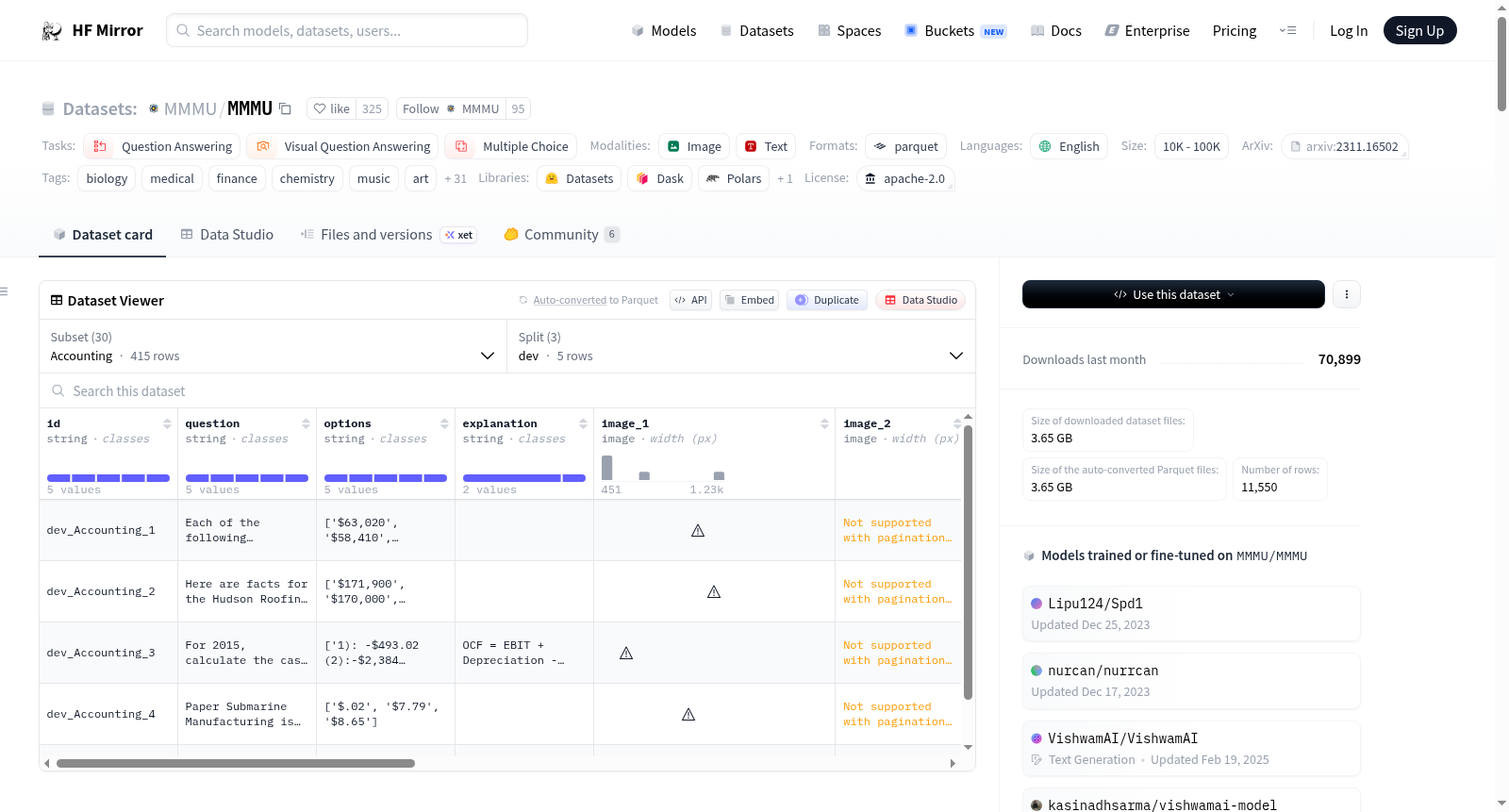Click the image_1 width histogram
The height and width of the screenshot is (812, 1509).
[663, 468]
